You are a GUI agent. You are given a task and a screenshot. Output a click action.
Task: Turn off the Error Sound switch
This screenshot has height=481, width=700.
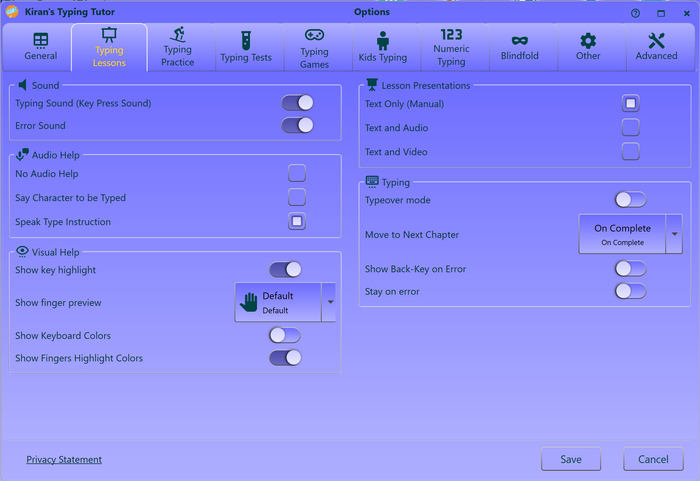tap(297, 125)
